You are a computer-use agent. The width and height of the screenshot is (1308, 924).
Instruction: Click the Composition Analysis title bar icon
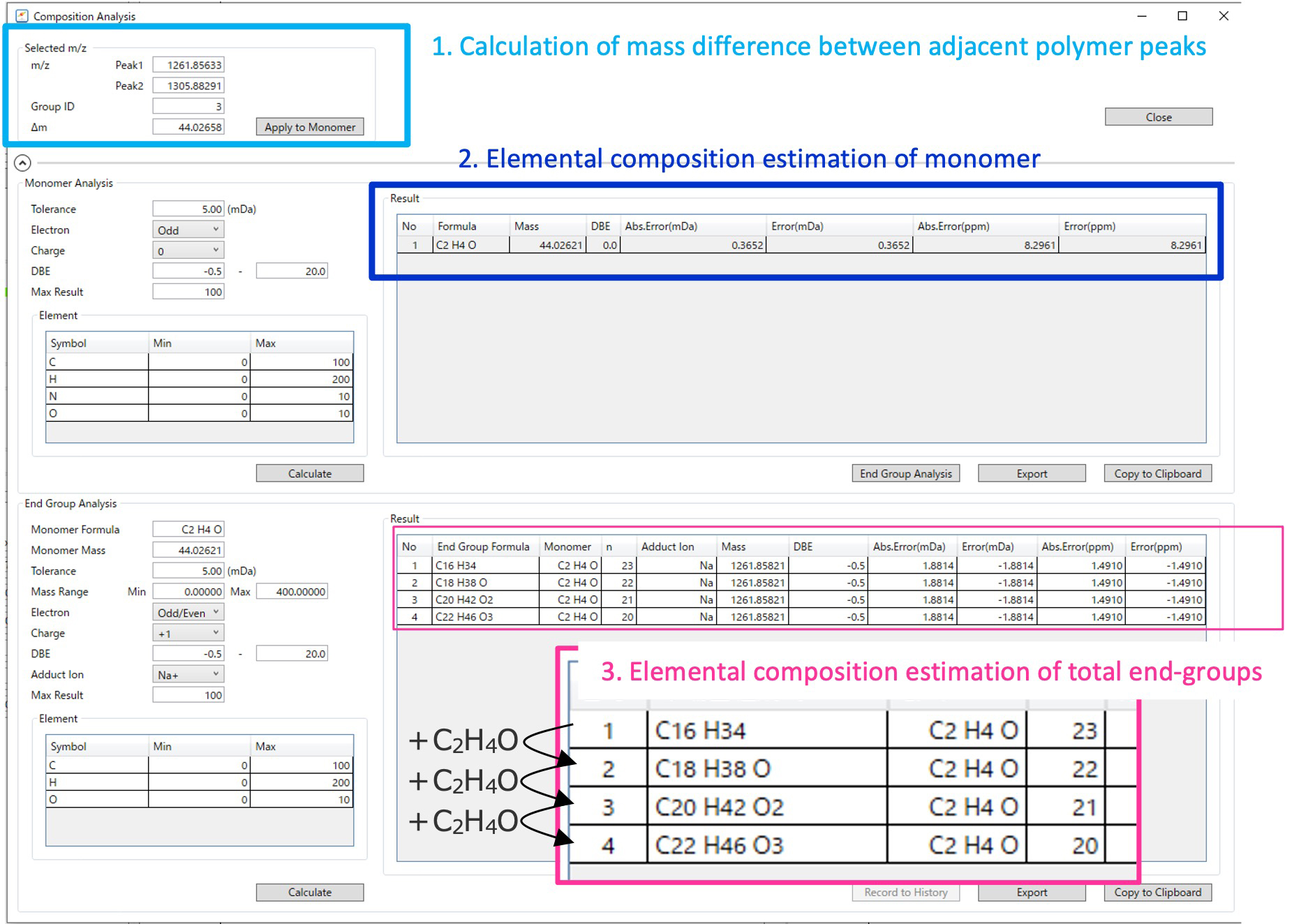pyautogui.click(x=23, y=15)
